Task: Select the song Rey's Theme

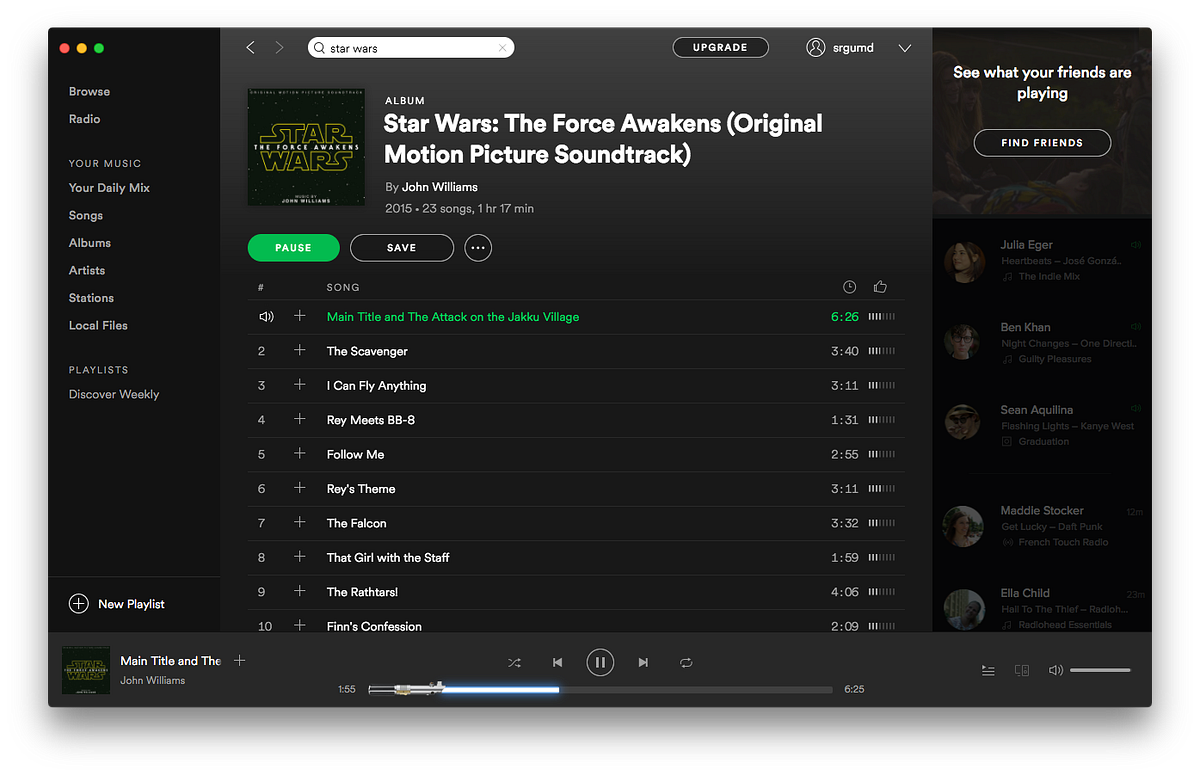Action: [x=361, y=488]
